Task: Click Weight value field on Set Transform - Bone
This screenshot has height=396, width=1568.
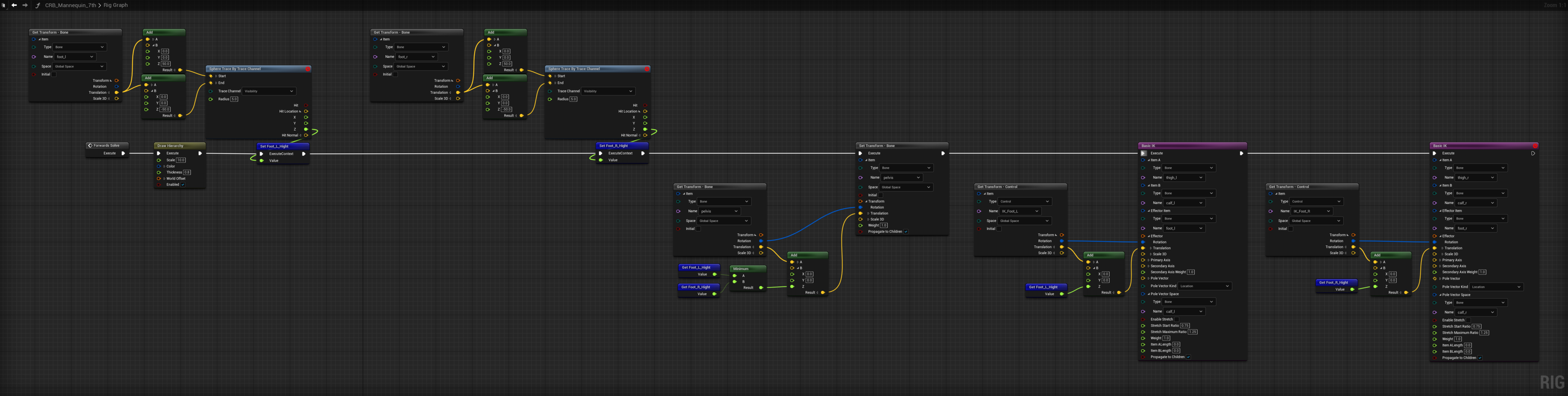Action: 884,226
